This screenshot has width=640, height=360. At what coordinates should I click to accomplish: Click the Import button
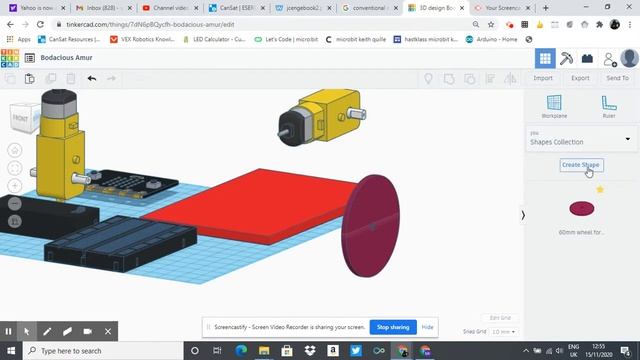click(543, 78)
